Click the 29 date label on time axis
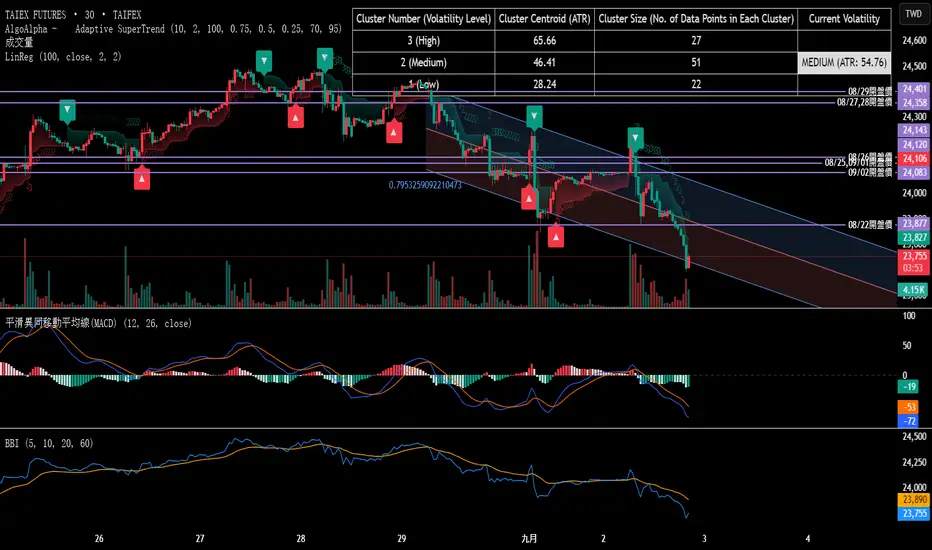Screen dimensions: 932x550 (x=402, y=539)
